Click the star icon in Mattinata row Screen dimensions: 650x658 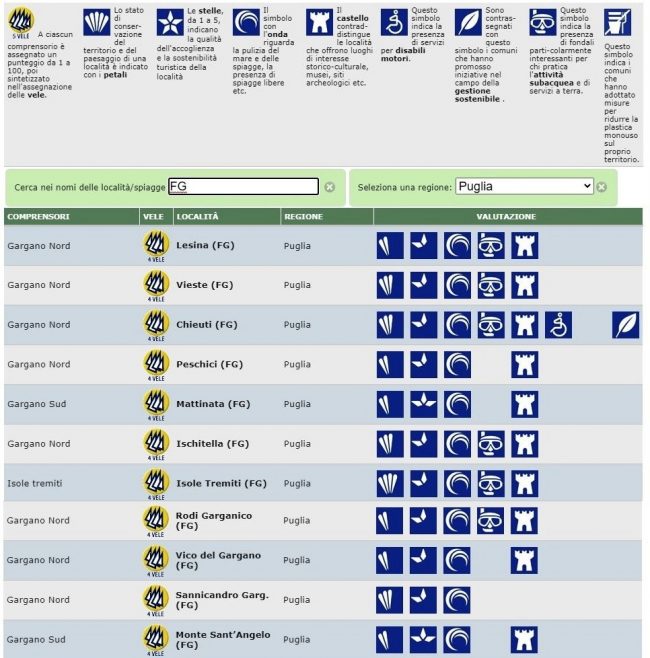pos(424,404)
